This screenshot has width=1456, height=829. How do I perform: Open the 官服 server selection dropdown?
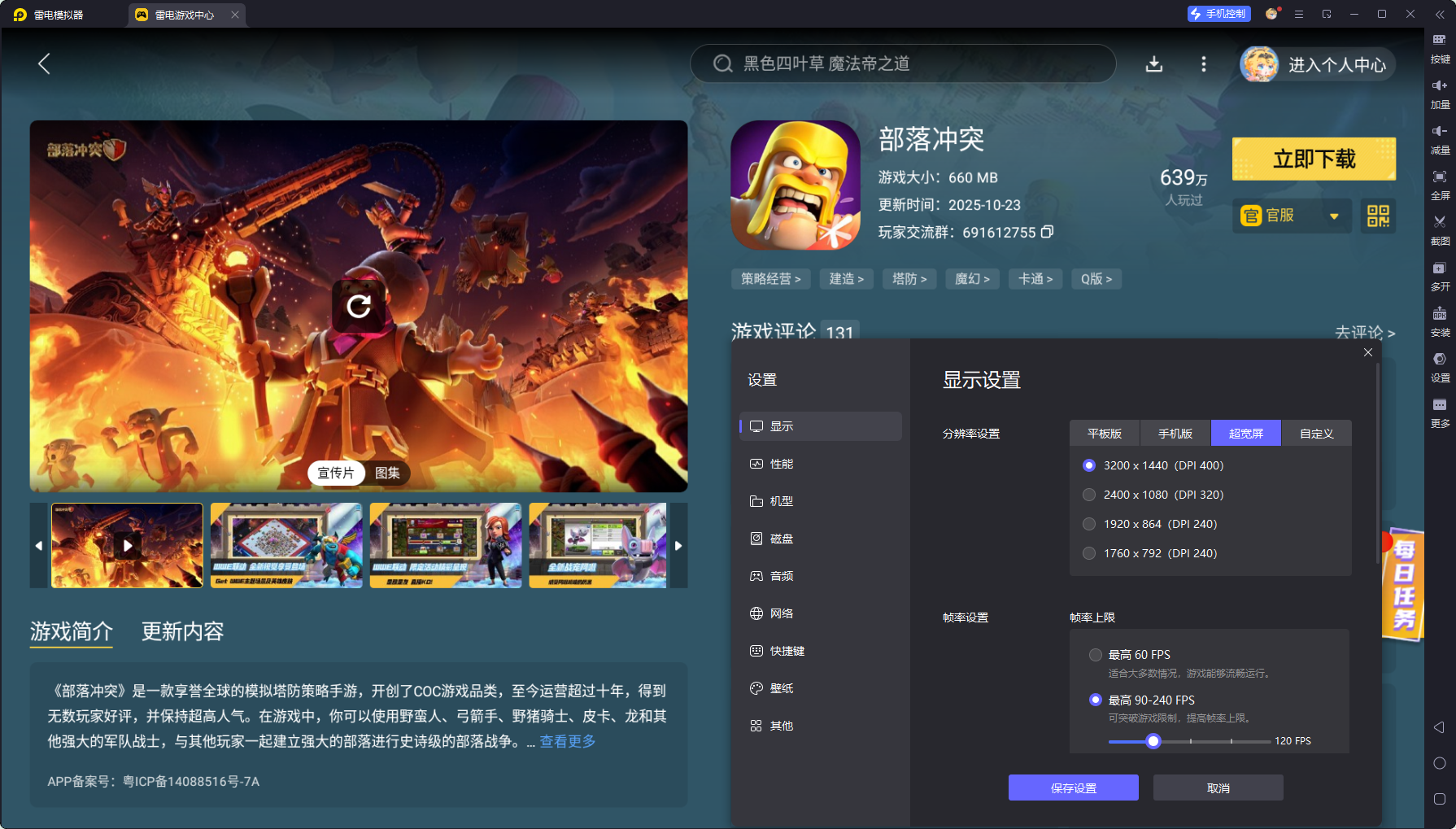[1292, 216]
